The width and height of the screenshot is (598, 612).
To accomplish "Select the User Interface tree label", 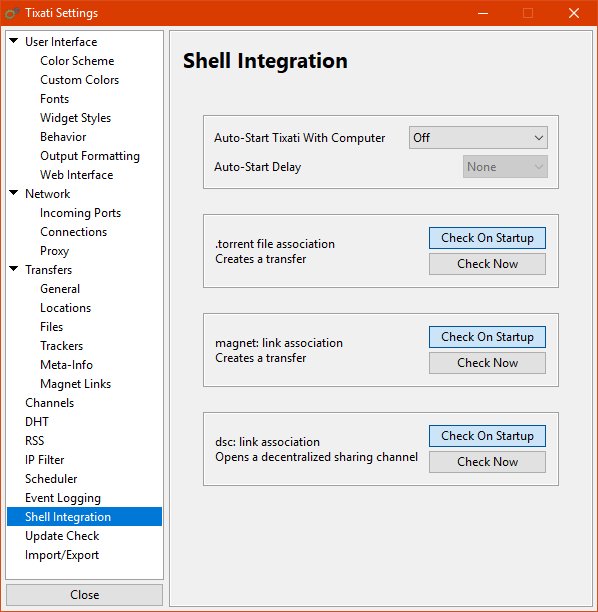I will 61,42.
